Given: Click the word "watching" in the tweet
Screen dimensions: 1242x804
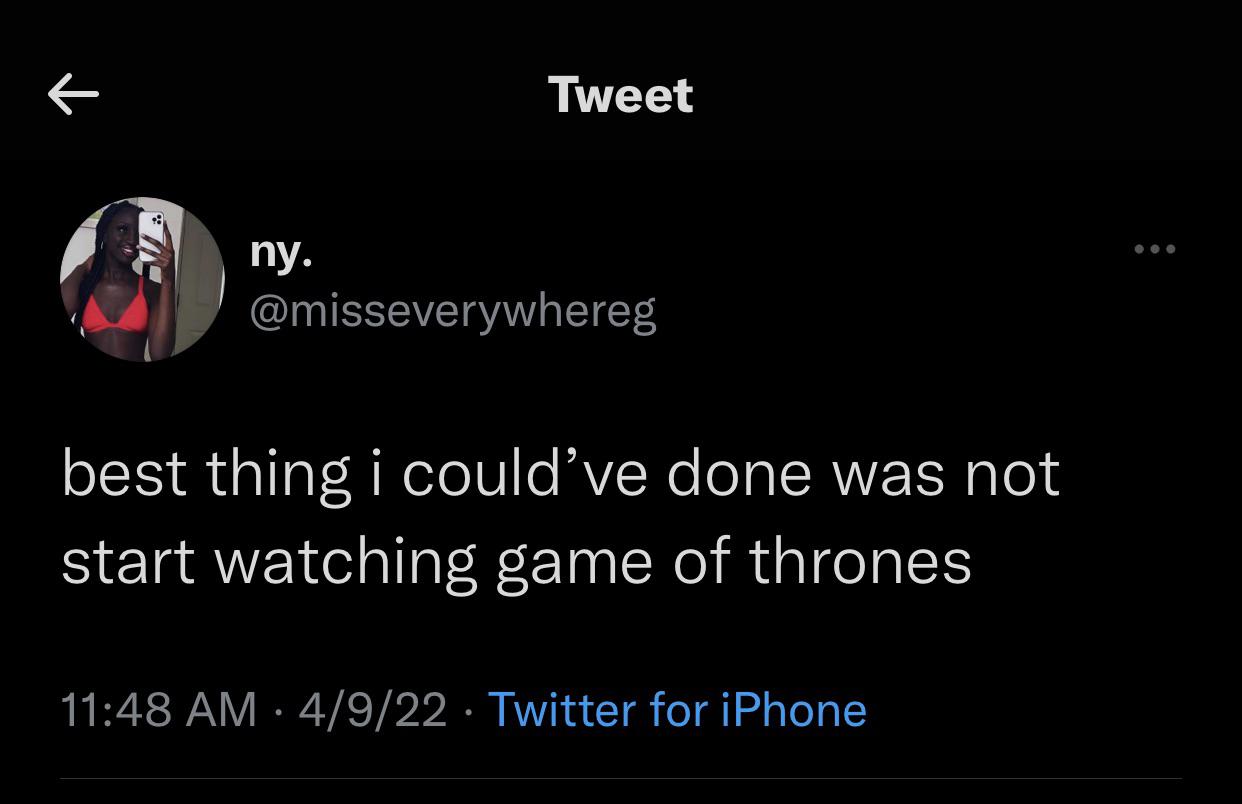Looking at the screenshot, I should click(x=346, y=562).
